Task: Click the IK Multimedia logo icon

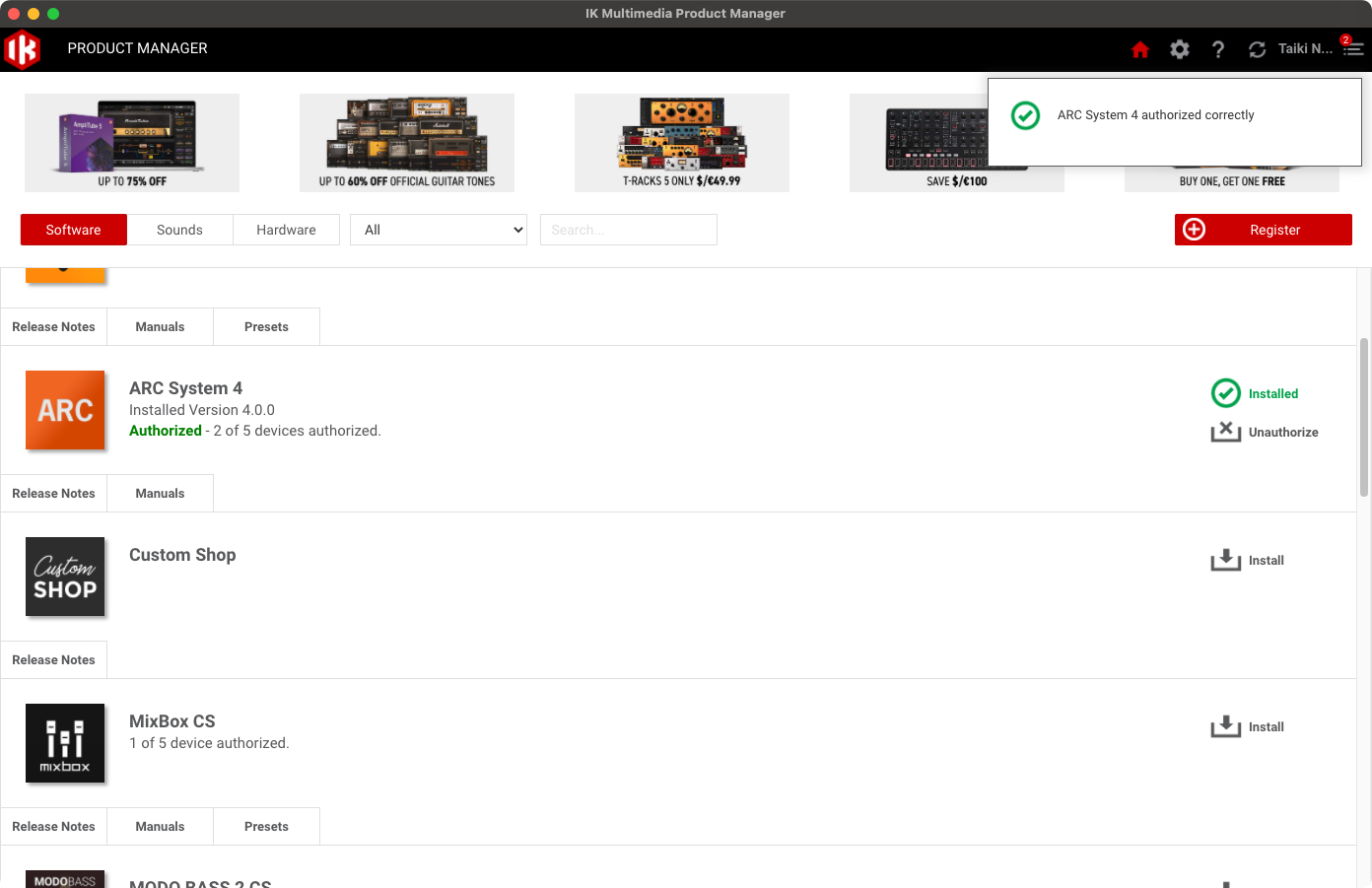Action: pyautogui.click(x=23, y=49)
